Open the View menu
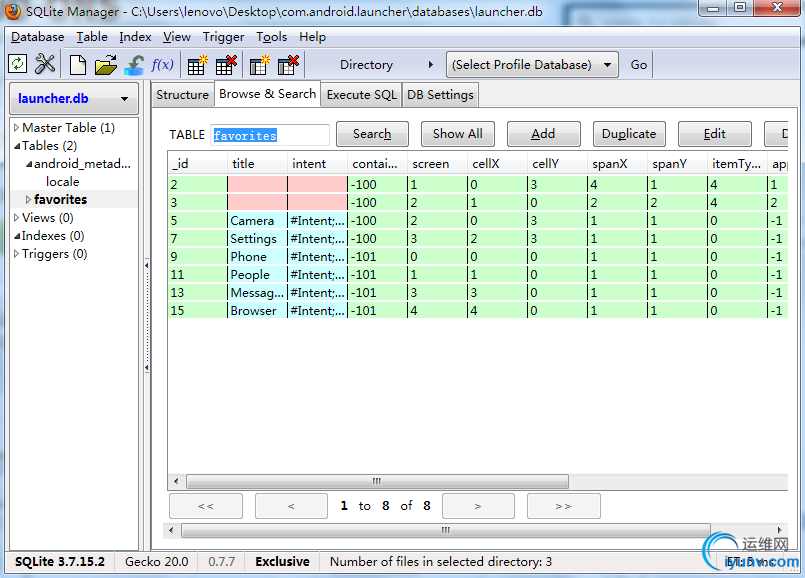 [x=177, y=37]
